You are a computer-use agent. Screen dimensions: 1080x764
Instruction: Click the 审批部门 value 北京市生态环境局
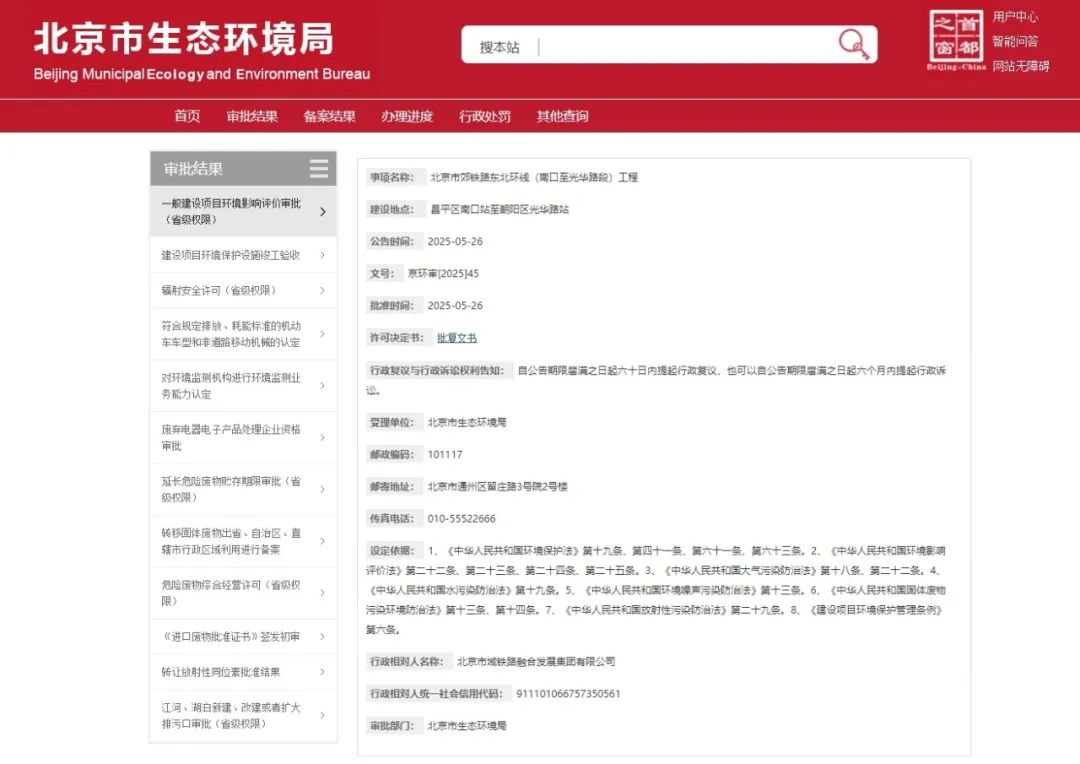[467, 725]
